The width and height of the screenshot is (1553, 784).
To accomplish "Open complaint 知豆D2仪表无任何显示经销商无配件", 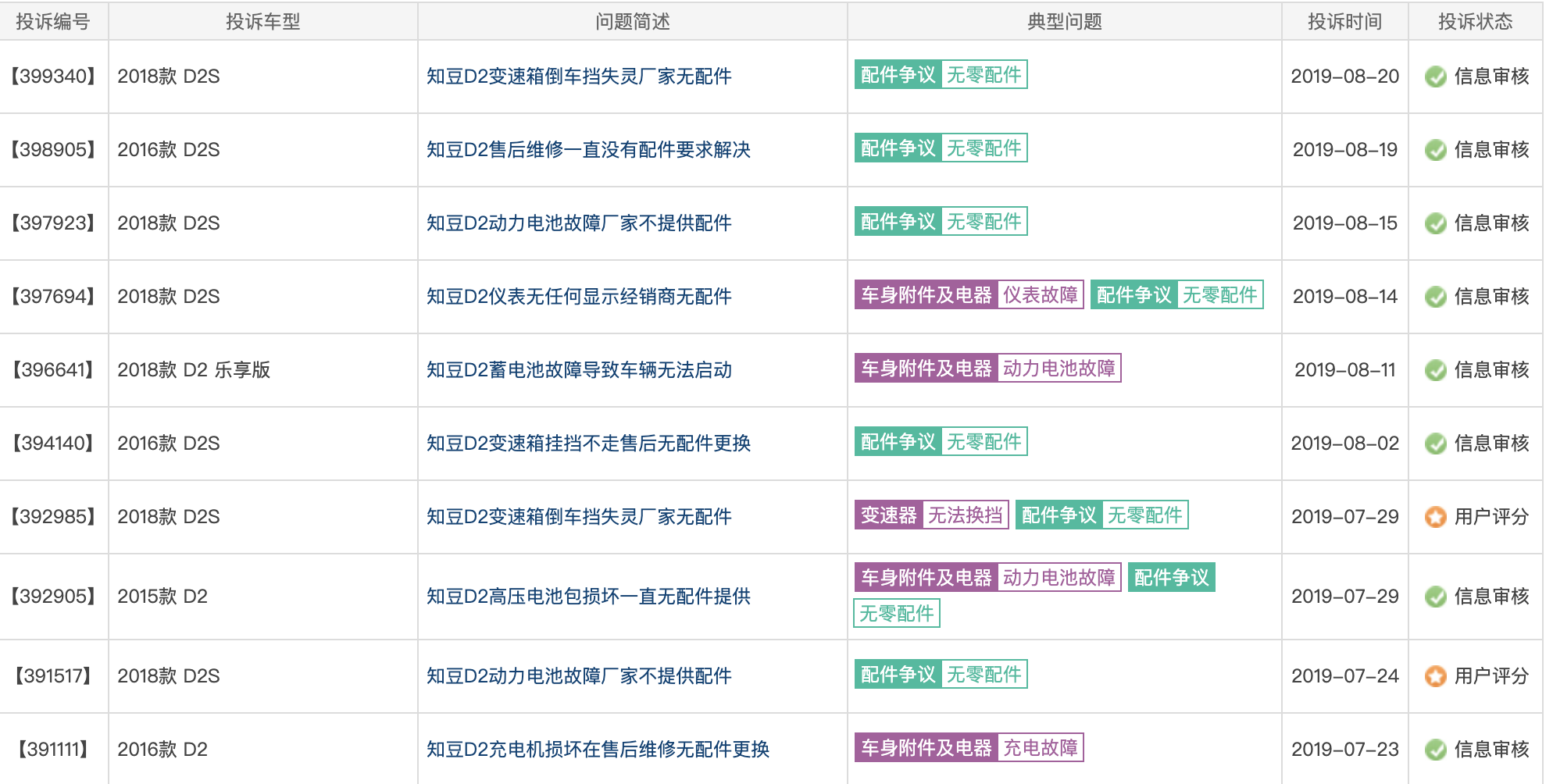I will click(x=579, y=297).
